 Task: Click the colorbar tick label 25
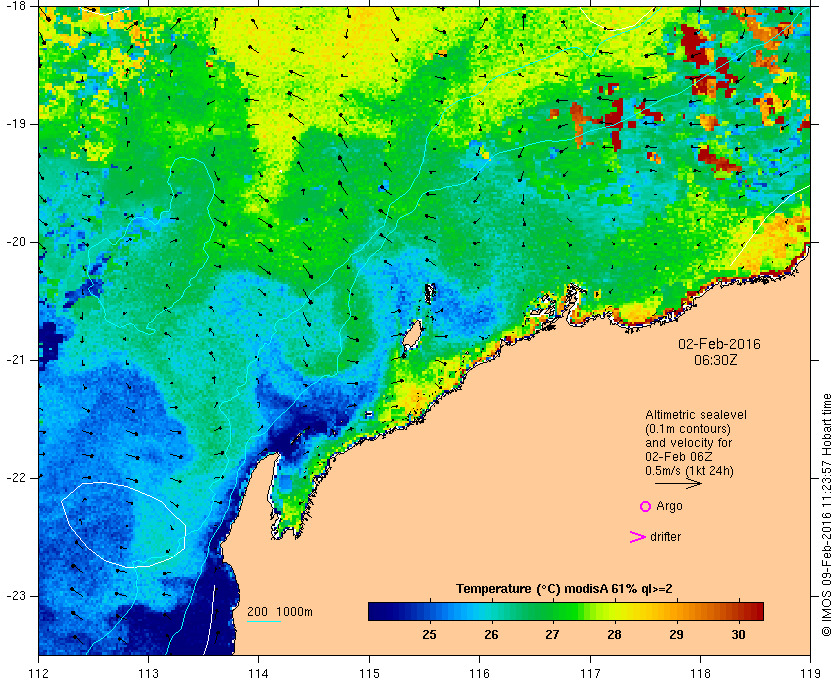(x=429, y=635)
